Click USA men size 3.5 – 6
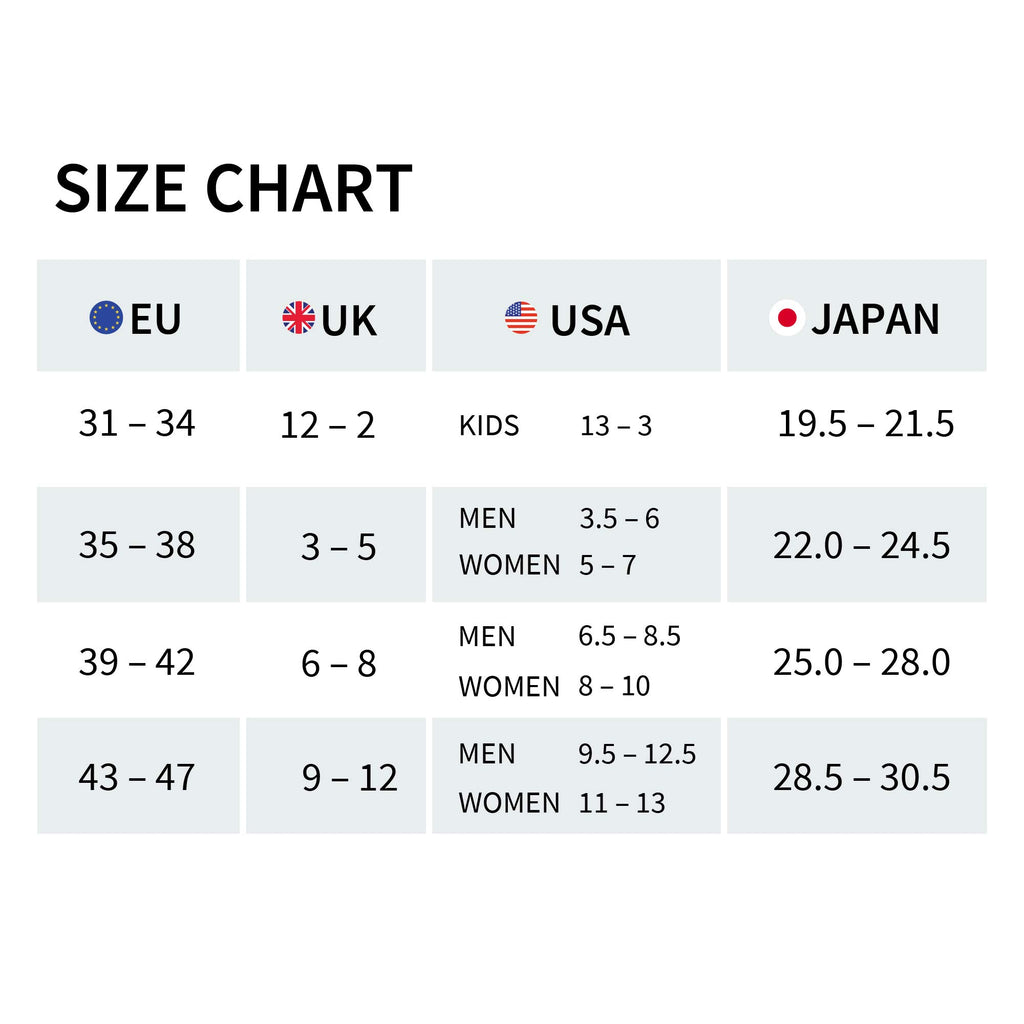1024x1024 pixels. pos(619,519)
